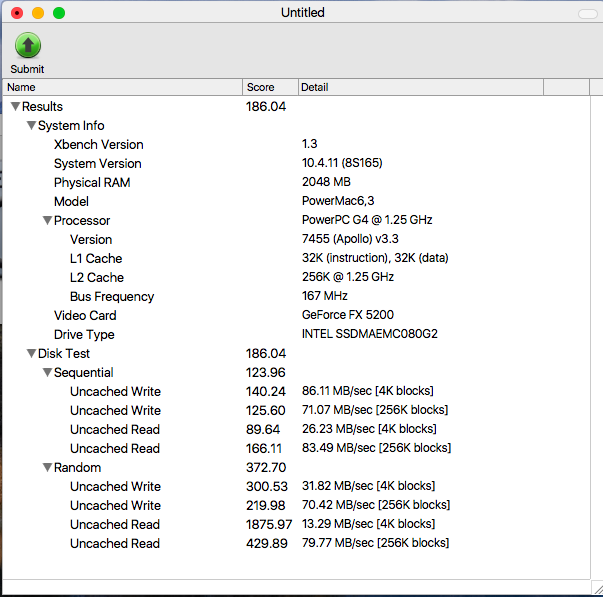
Task: Select the Drive Type row
Action: 296,334
